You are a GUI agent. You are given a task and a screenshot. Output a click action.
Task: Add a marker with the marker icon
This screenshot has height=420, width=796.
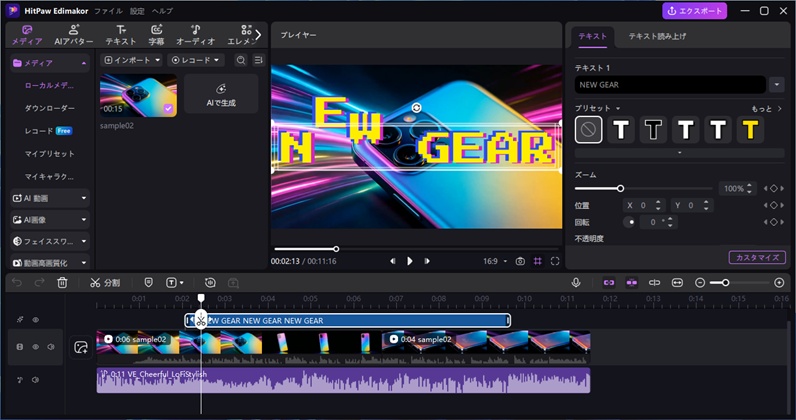pyautogui.click(x=148, y=283)
